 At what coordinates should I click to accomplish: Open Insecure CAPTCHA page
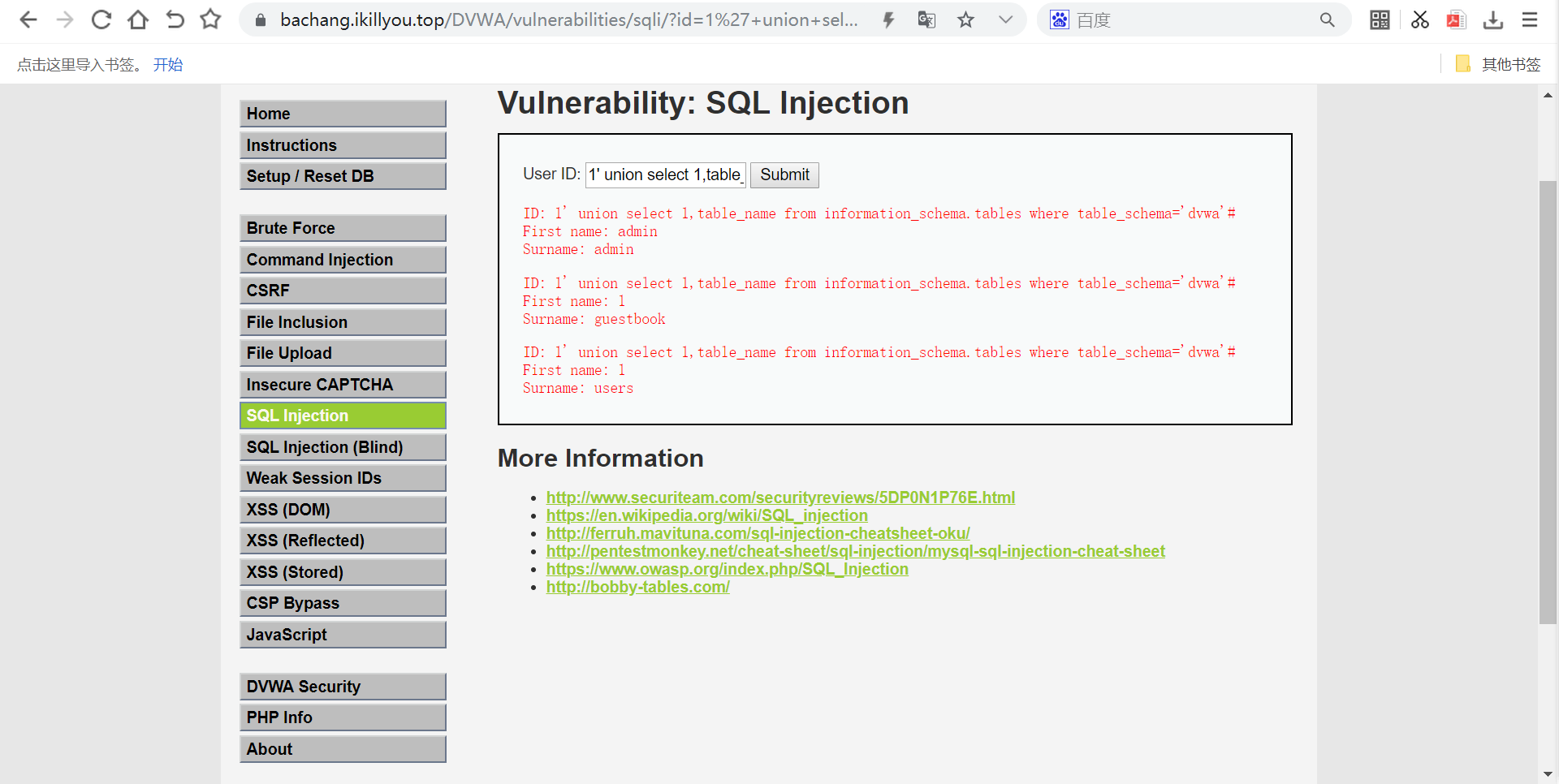tap(343, 385)
